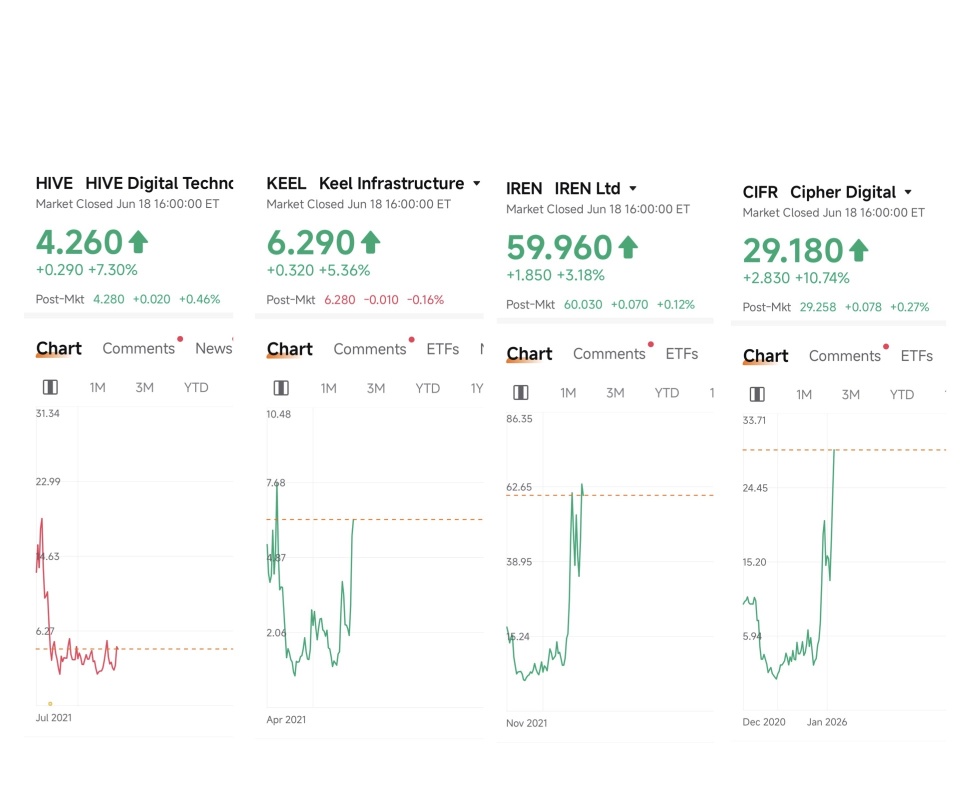Select the 1M range on IREN chart
The height and width of the screenshot is (799, 960).
click(568, 393)
